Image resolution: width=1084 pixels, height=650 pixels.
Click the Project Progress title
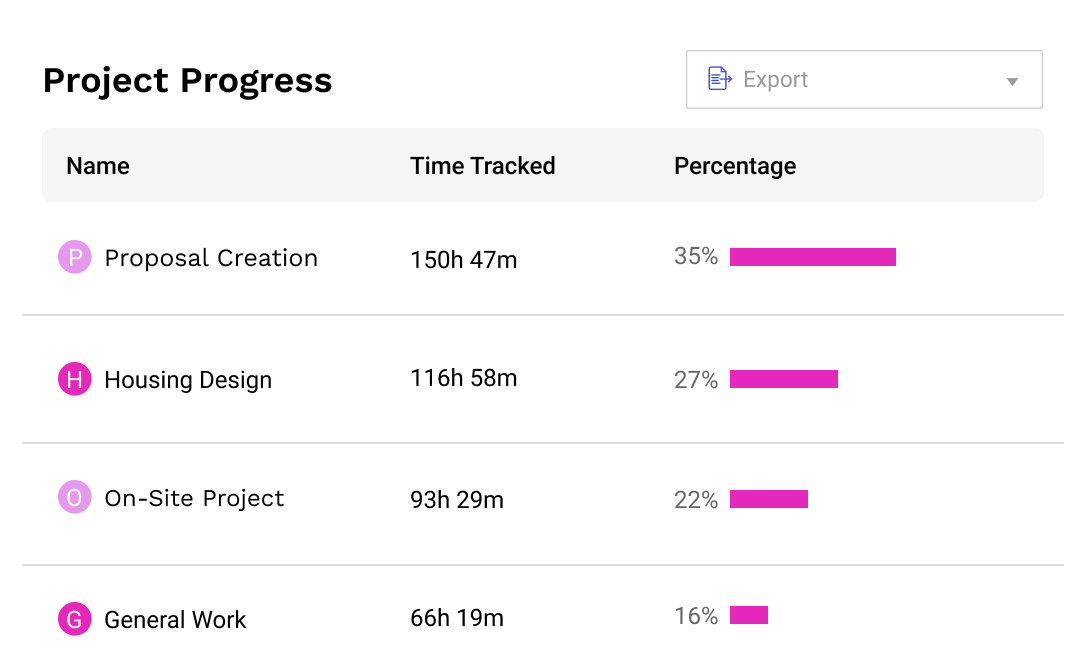click(187, 81)
